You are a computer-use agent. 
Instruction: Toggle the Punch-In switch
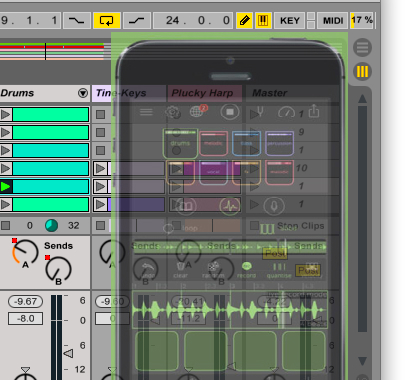(x=77, y=21)
